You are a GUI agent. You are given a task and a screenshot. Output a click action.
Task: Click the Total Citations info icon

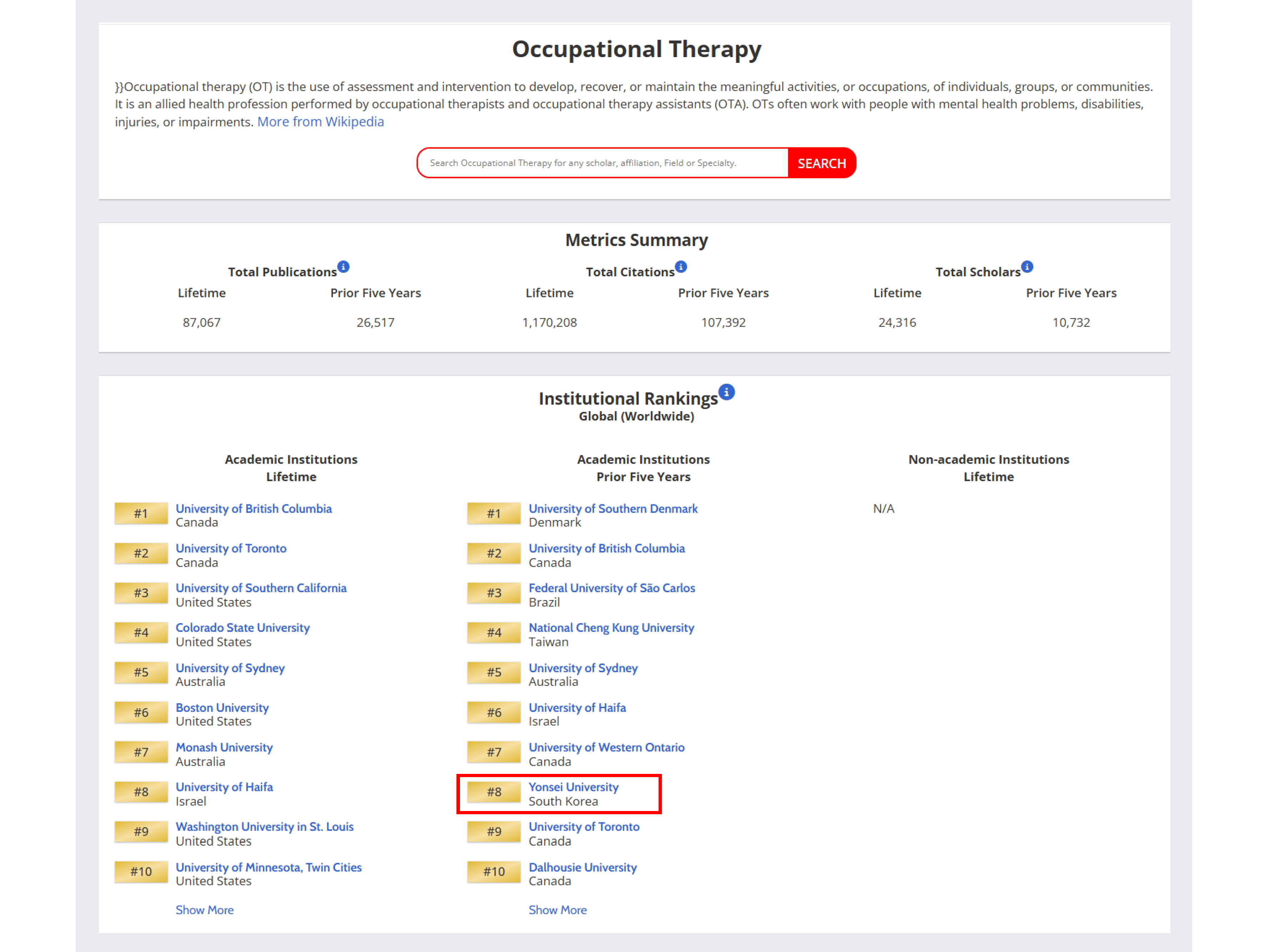[681, 267]
